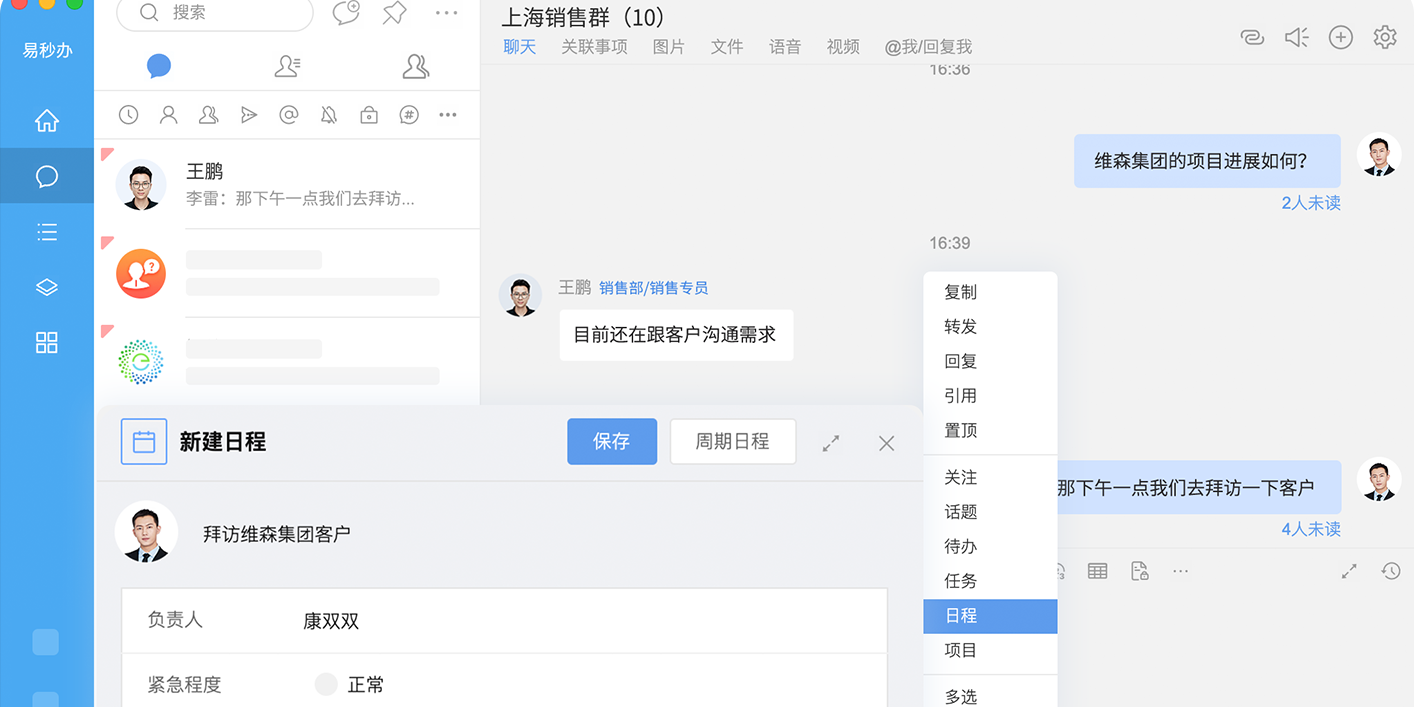The height and width of the screenshot is (707, 1414).
Task: Filter conversations by @ mentions icon
Action: pos(289,115)
